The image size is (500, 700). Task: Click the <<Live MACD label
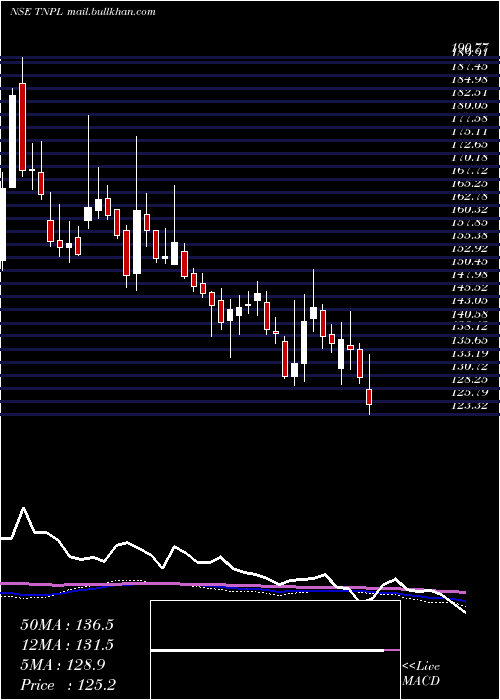coord(421,673)
